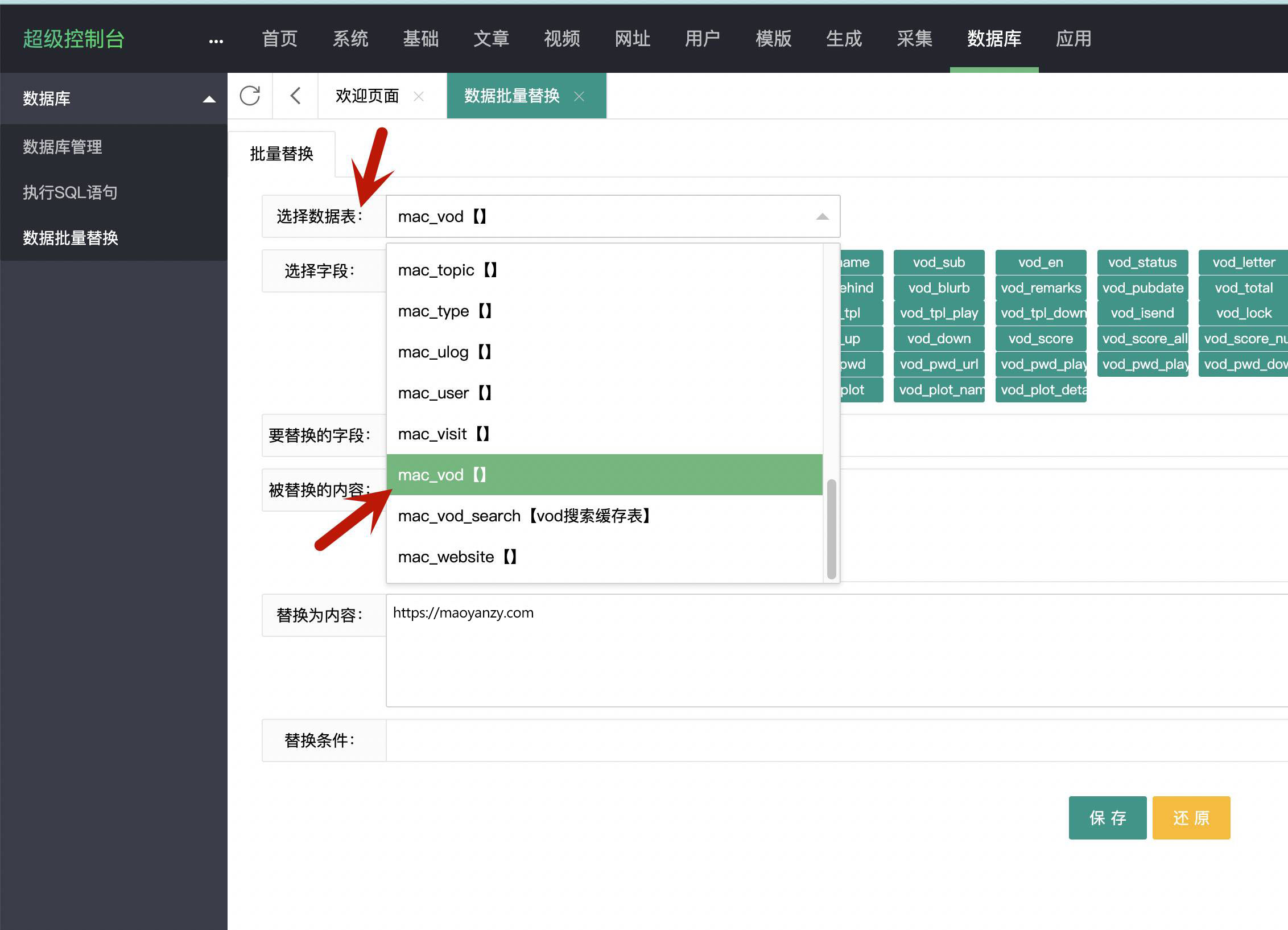Click the yellow 还原 button

(x=1191, y=817)
